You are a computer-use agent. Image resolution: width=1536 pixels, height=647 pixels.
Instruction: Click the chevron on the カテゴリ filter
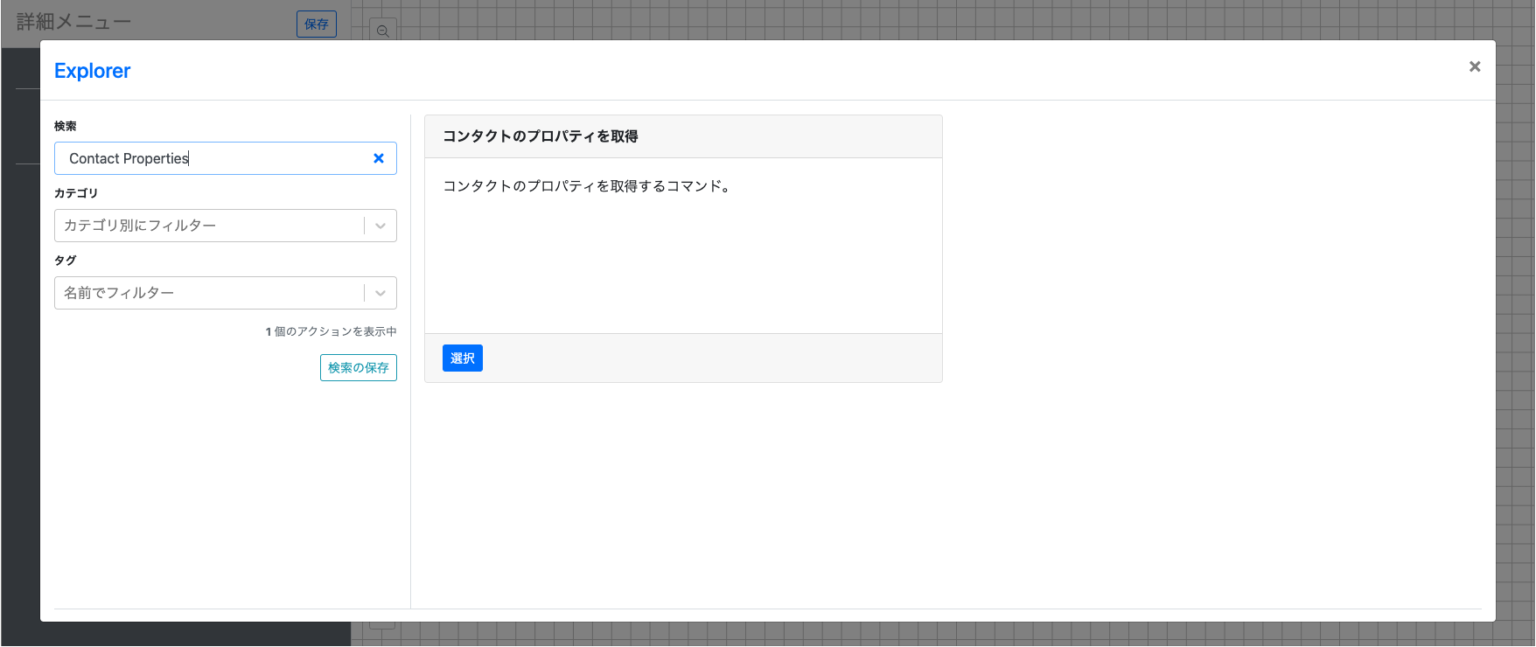pyautogui.click(x=380, y=225)
